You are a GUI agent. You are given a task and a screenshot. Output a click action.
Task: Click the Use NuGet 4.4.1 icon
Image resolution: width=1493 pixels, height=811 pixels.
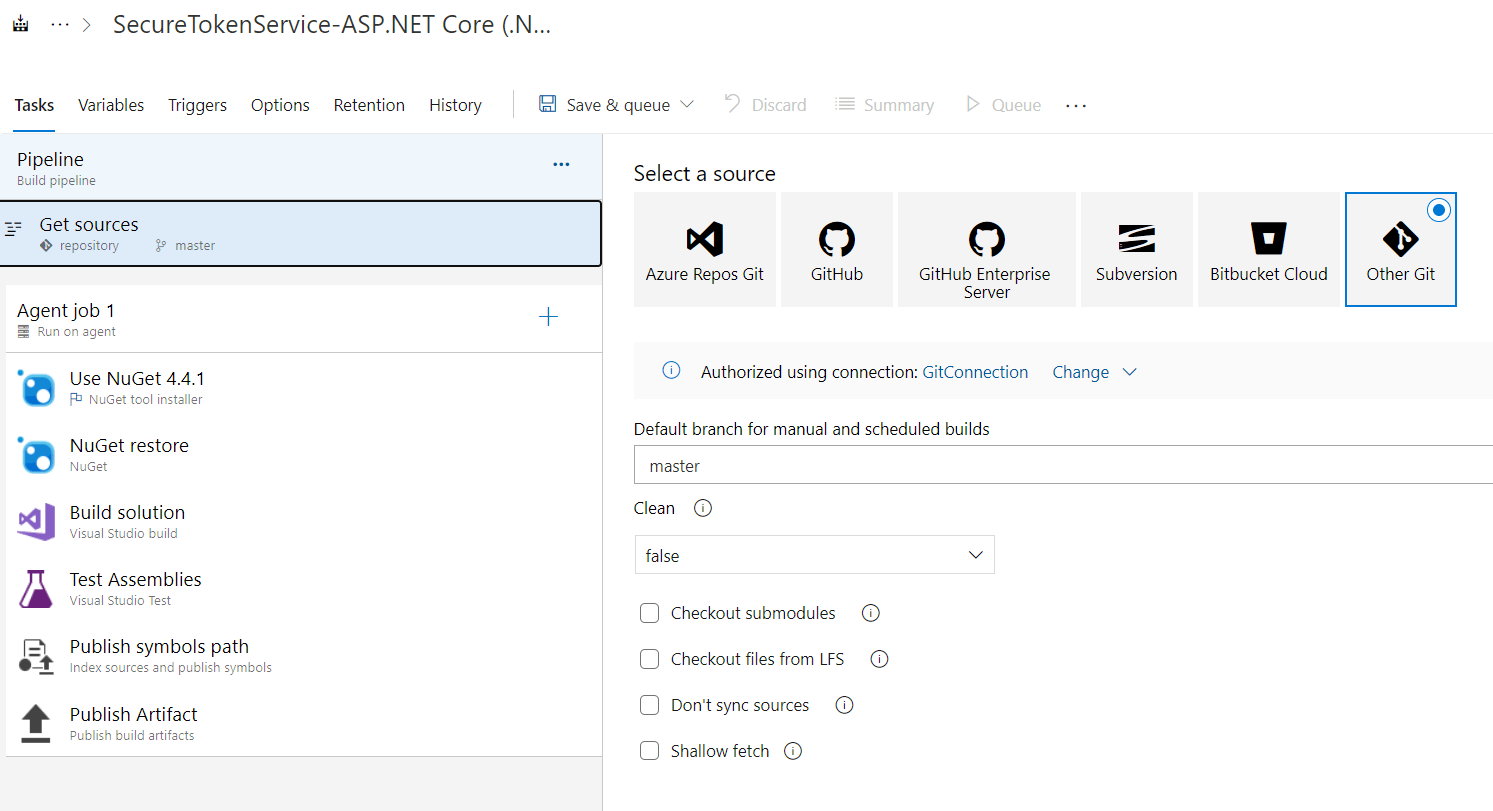(x=37, y=388)
